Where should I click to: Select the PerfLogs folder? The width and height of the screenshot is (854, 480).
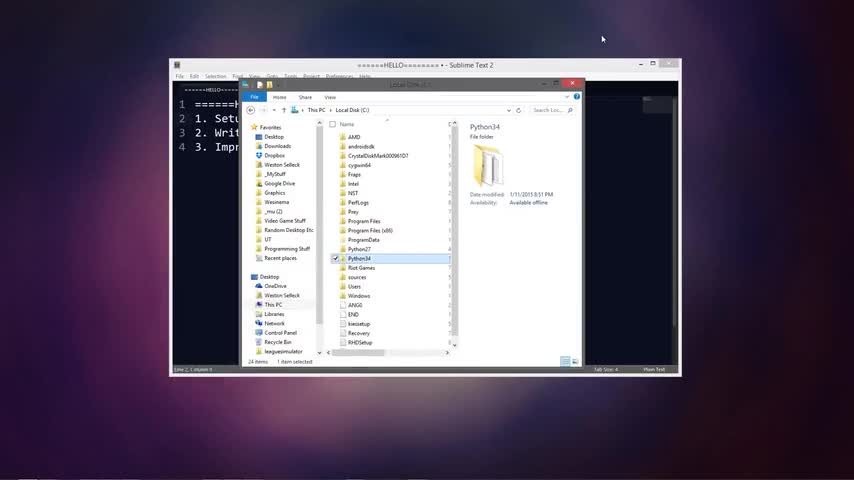[x=358, y=203]
